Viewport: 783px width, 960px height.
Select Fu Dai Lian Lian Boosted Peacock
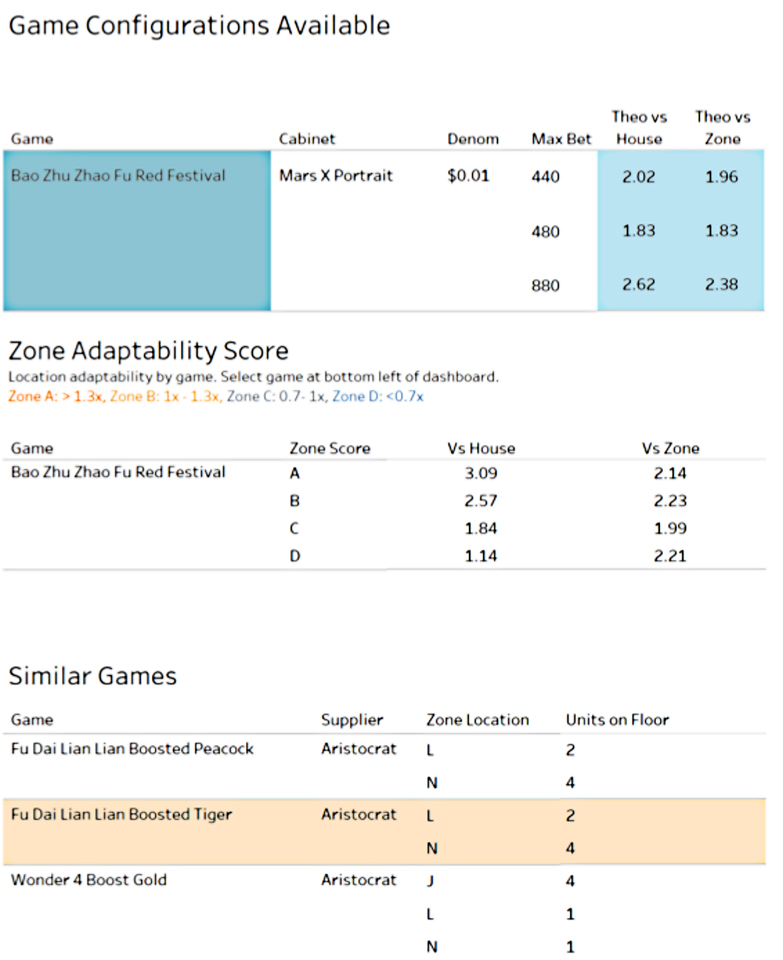[132, 749]
